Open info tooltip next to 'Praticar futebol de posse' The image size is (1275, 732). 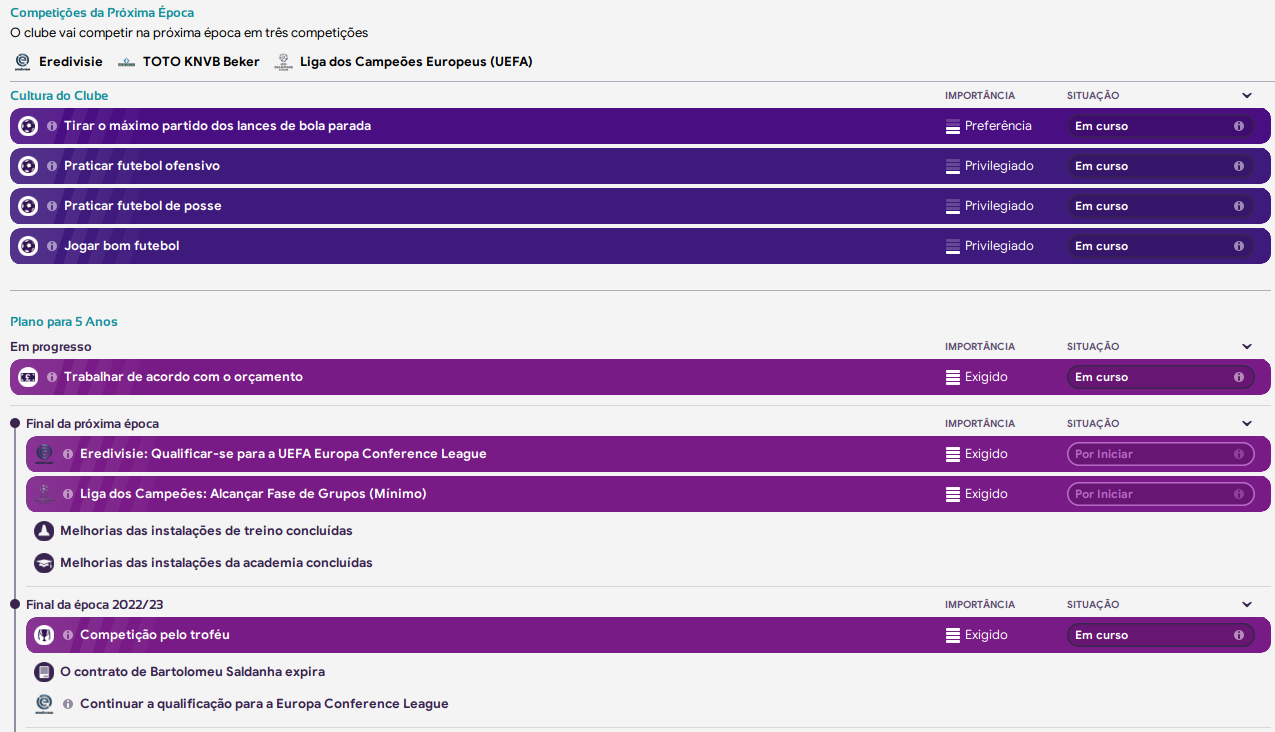tap(52, 206)
